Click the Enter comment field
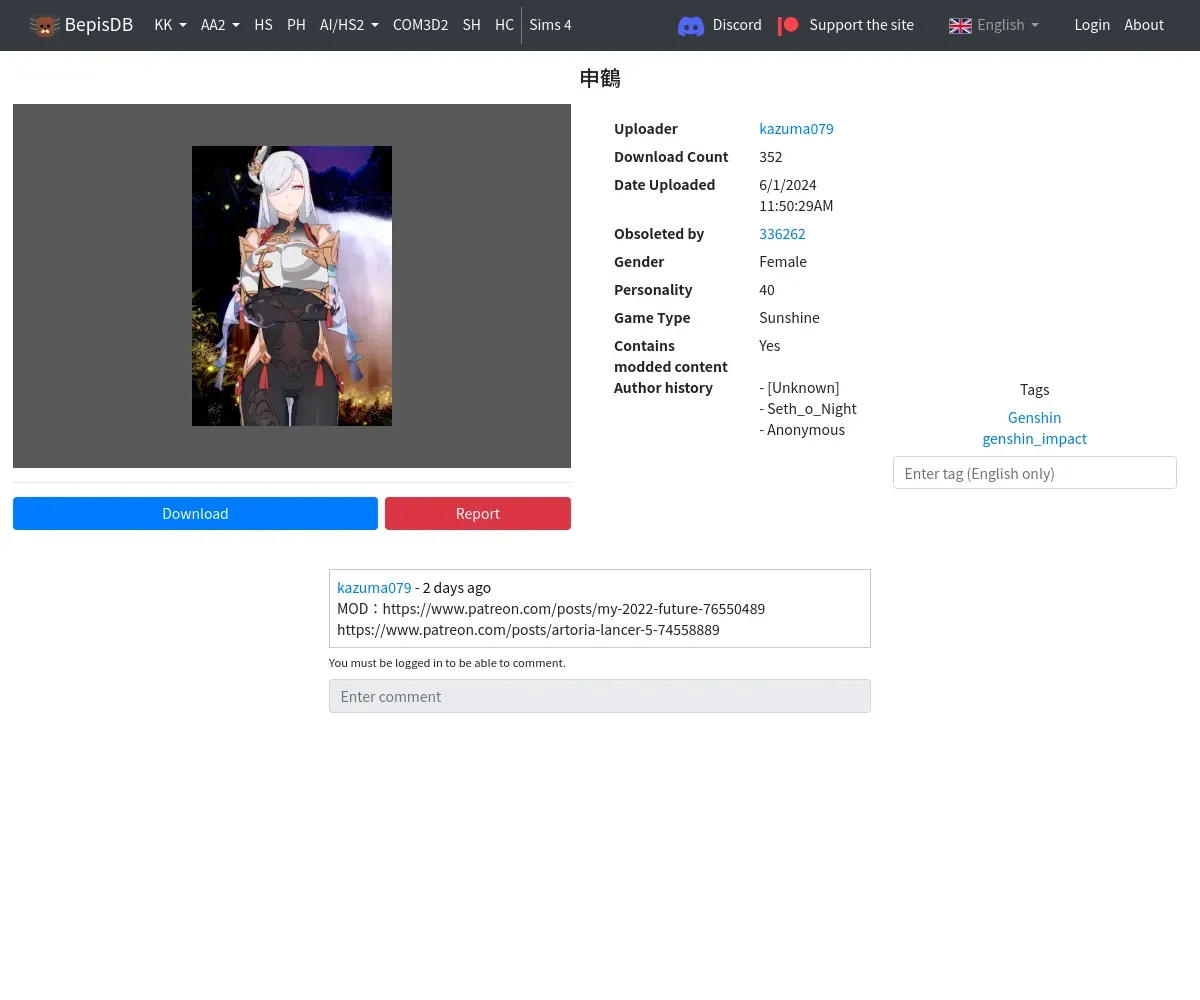 600,696
